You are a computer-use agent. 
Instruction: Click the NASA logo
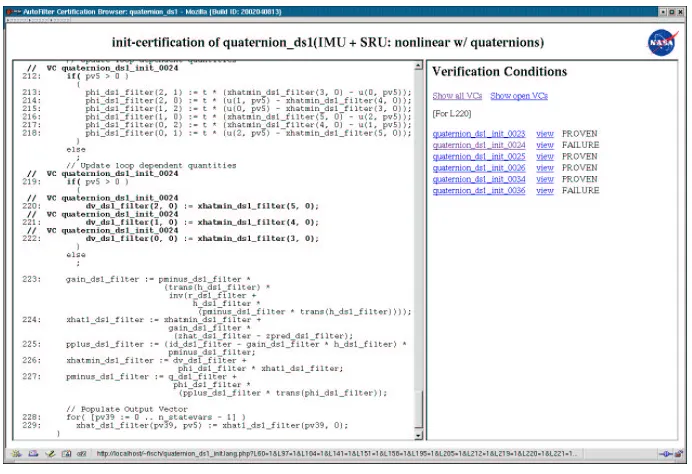point(662,42)
